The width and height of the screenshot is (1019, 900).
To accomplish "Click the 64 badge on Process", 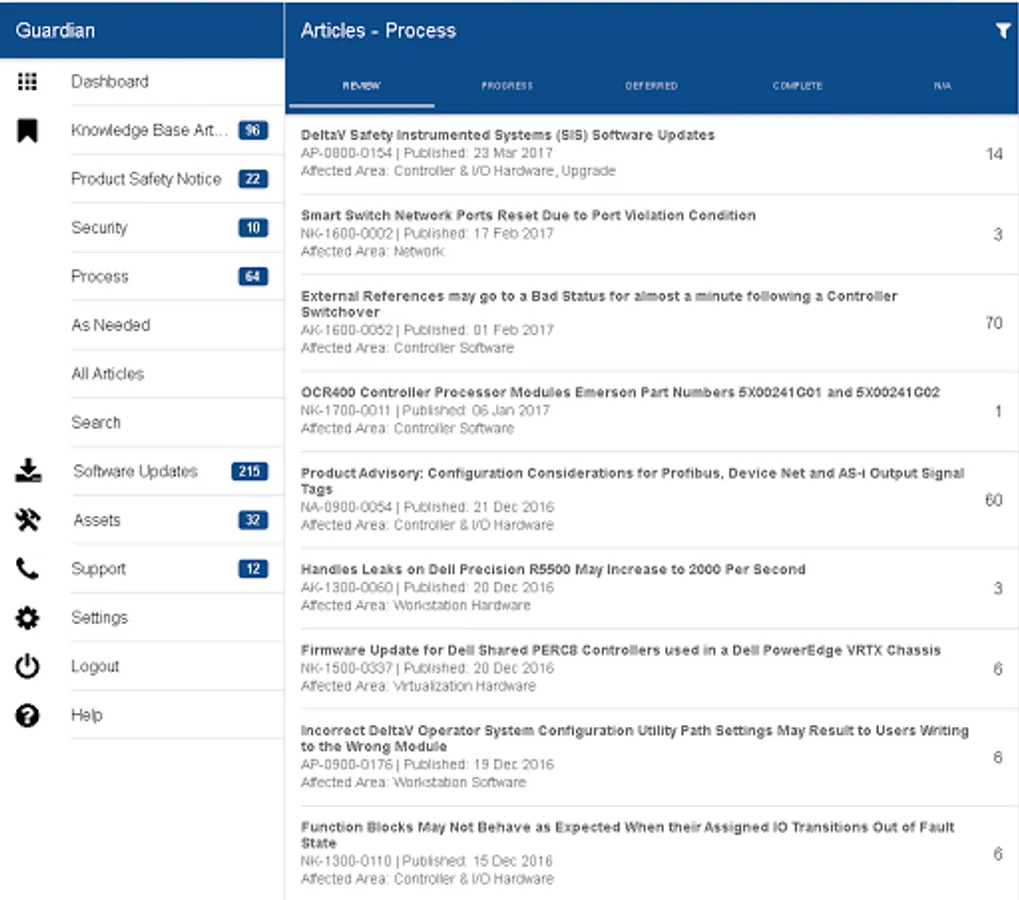I will (x=253, y=276).
